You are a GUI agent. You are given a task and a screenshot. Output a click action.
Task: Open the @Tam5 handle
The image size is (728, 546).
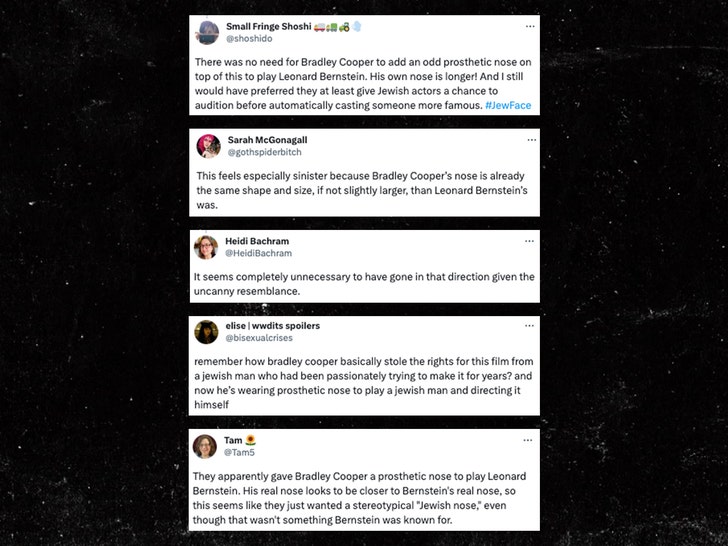point(238,452)
